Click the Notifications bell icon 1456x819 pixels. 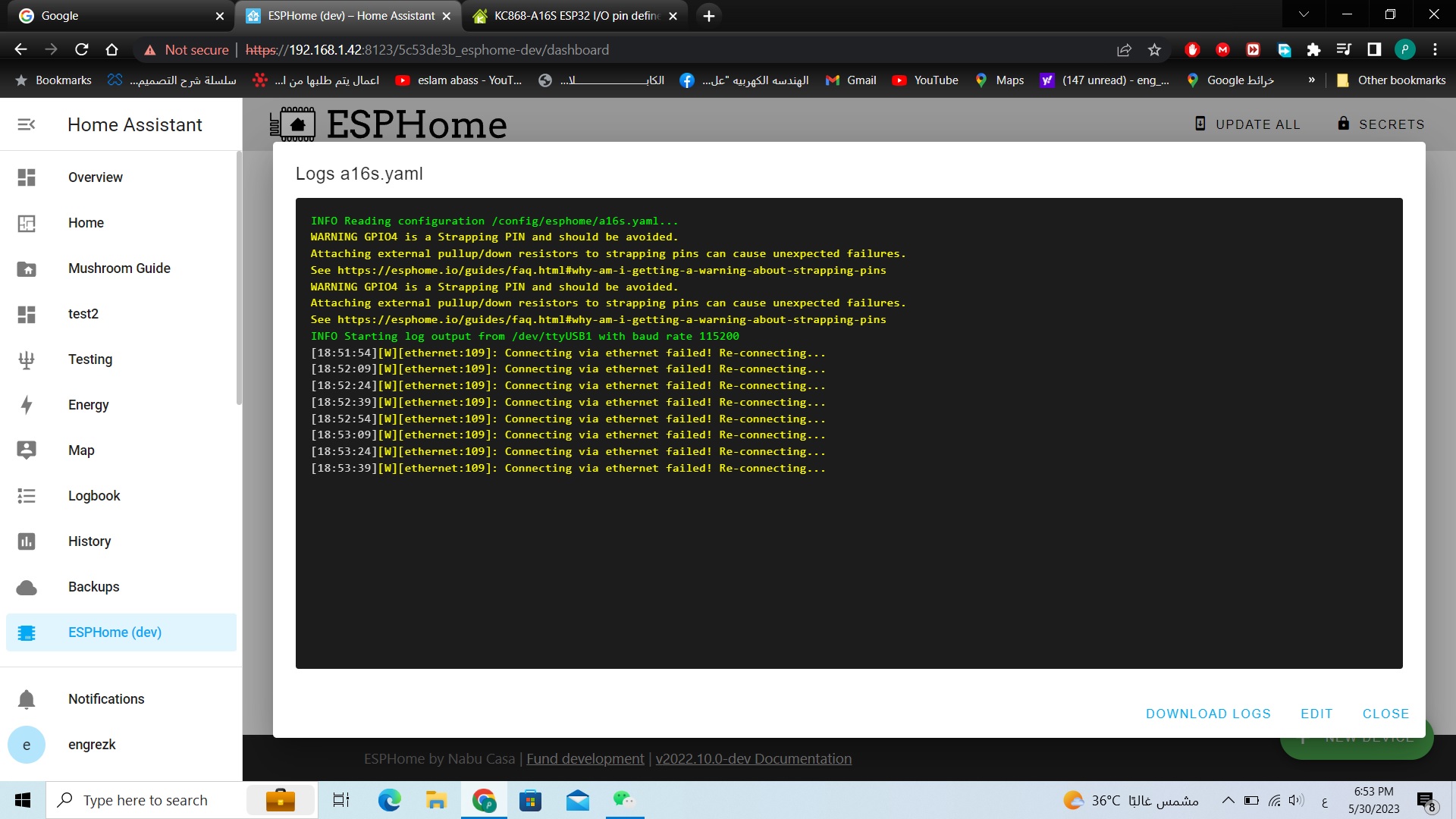[27, 699]
